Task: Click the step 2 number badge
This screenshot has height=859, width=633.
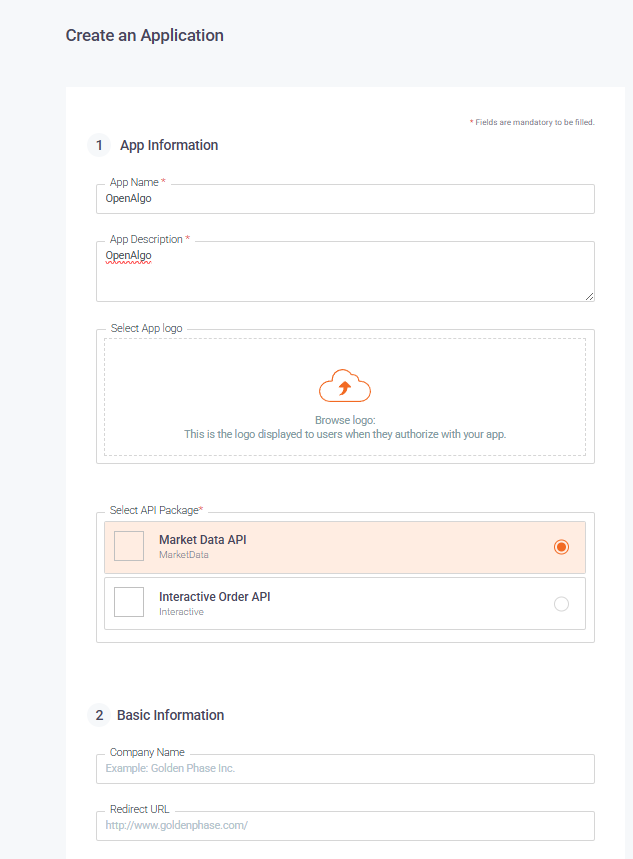Action: (x=99, y=715)
